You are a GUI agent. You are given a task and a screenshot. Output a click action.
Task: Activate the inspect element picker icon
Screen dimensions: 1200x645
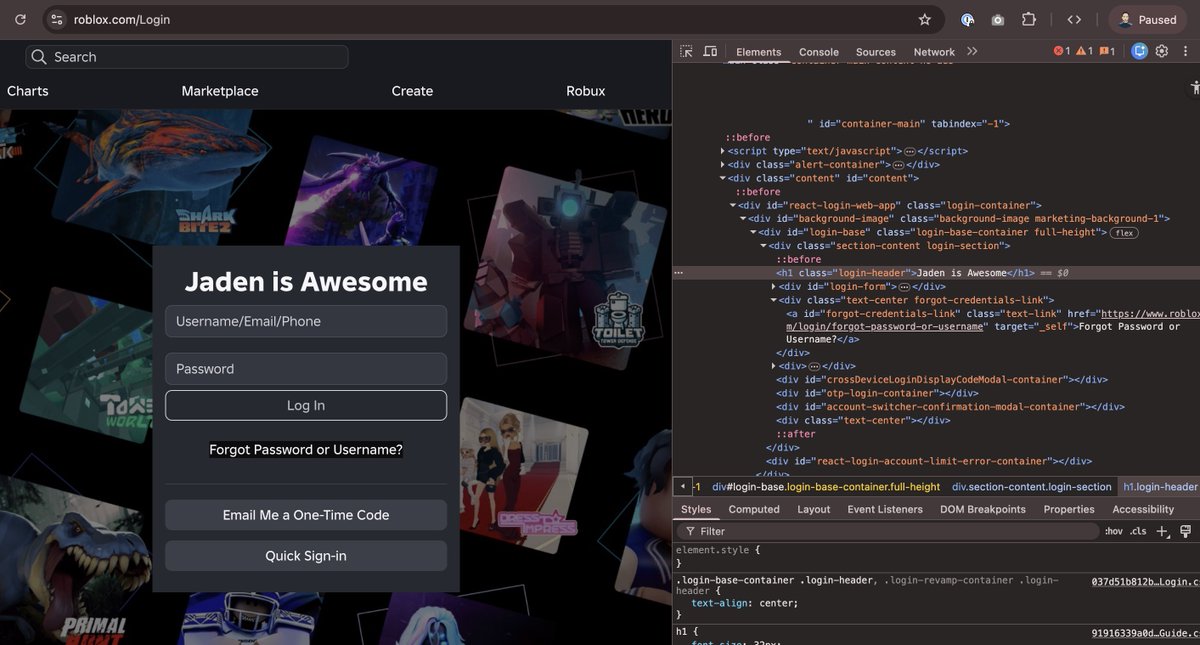(686, 51)
